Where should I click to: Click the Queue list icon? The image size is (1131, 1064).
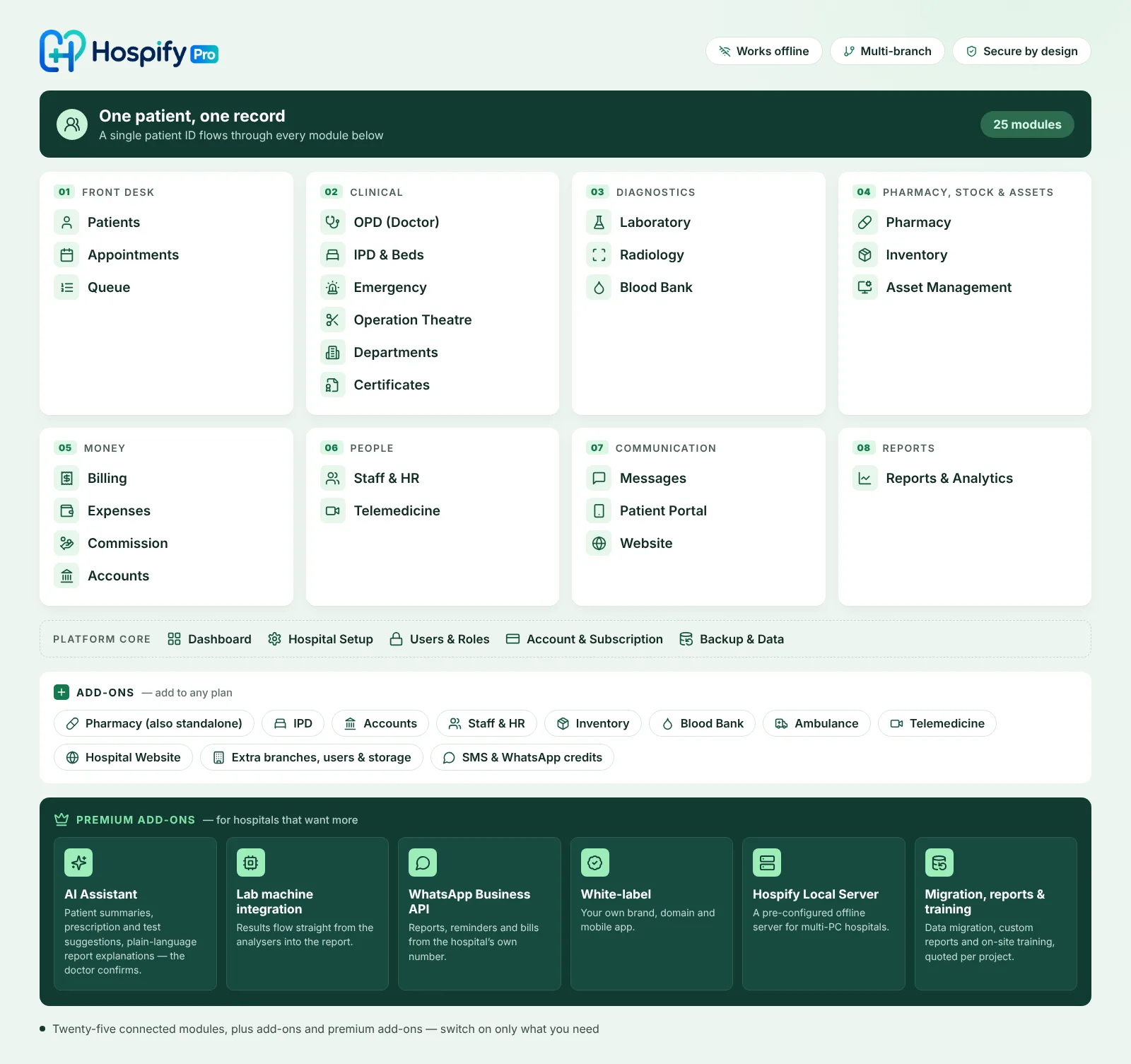(66, 288)
